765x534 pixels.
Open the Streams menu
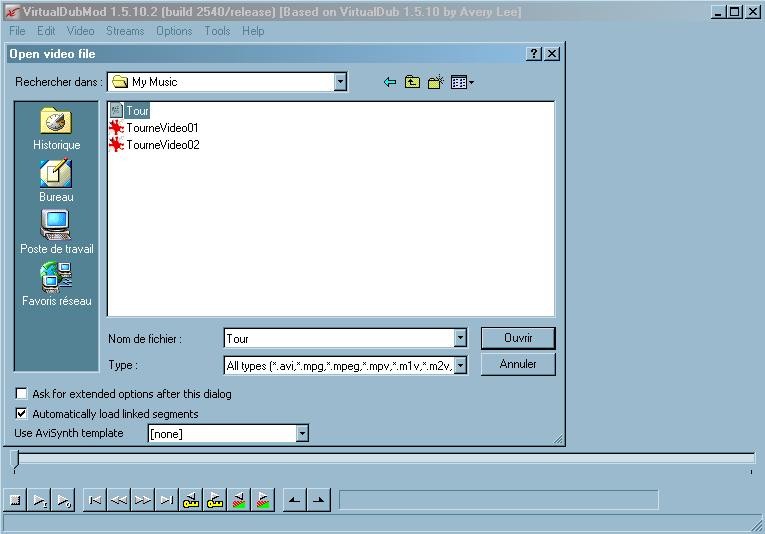(125, 31)
